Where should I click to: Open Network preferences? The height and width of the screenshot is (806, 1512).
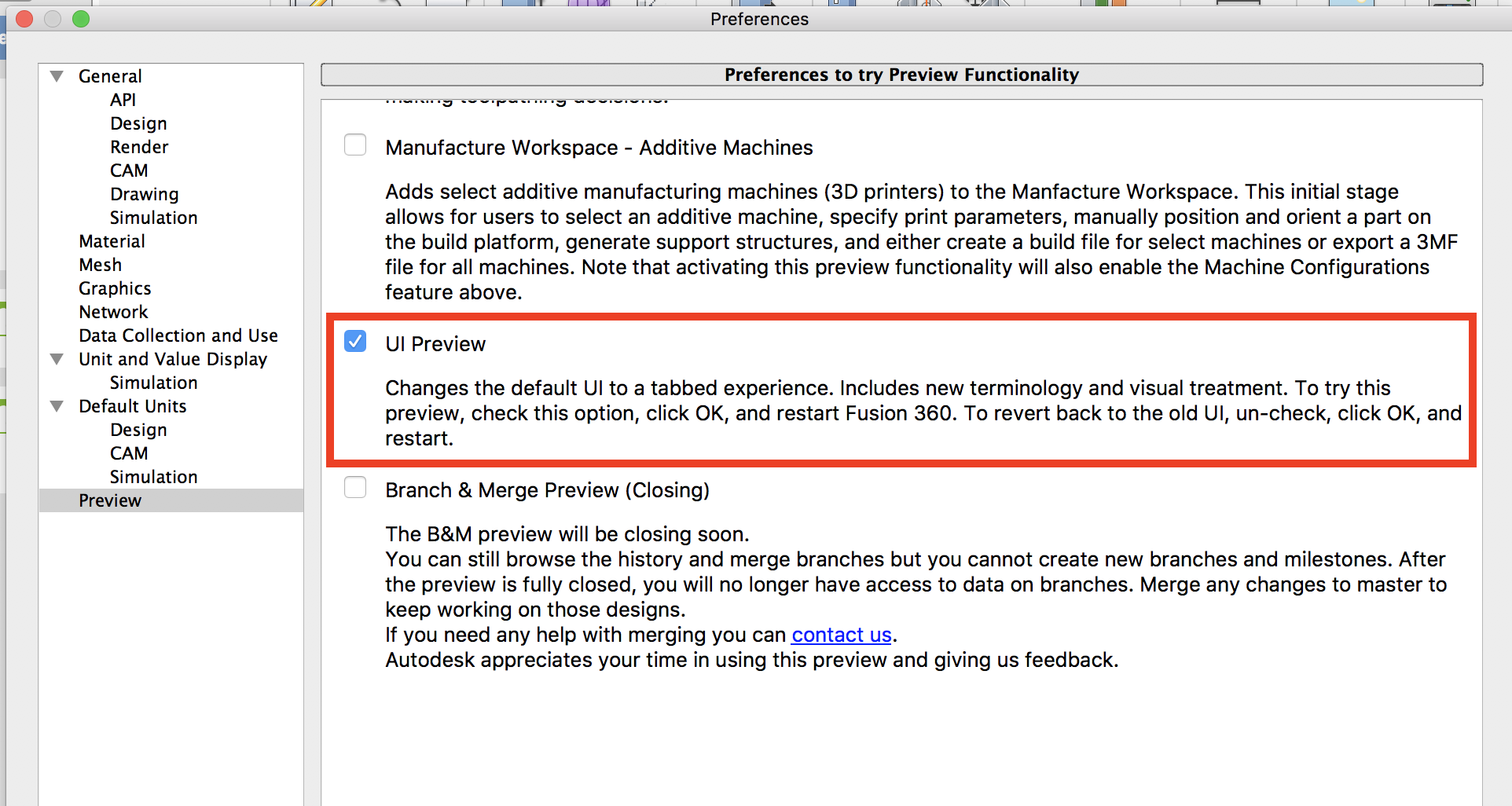pyautogui.click(x=113, y=312)
